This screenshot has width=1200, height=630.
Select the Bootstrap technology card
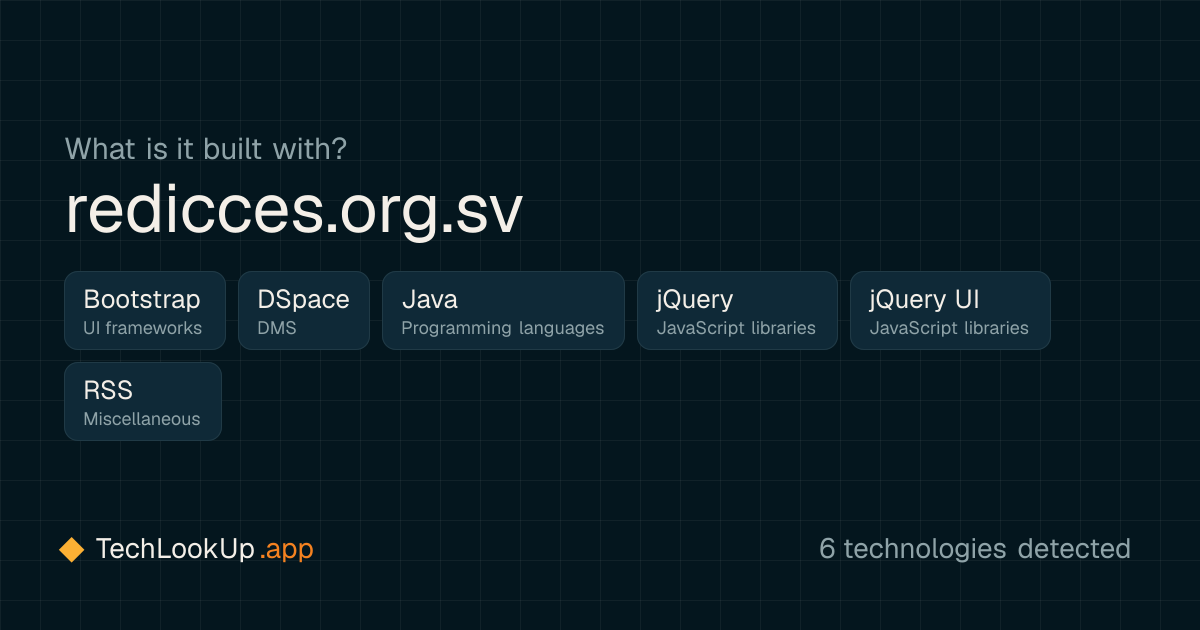[145, 310]
